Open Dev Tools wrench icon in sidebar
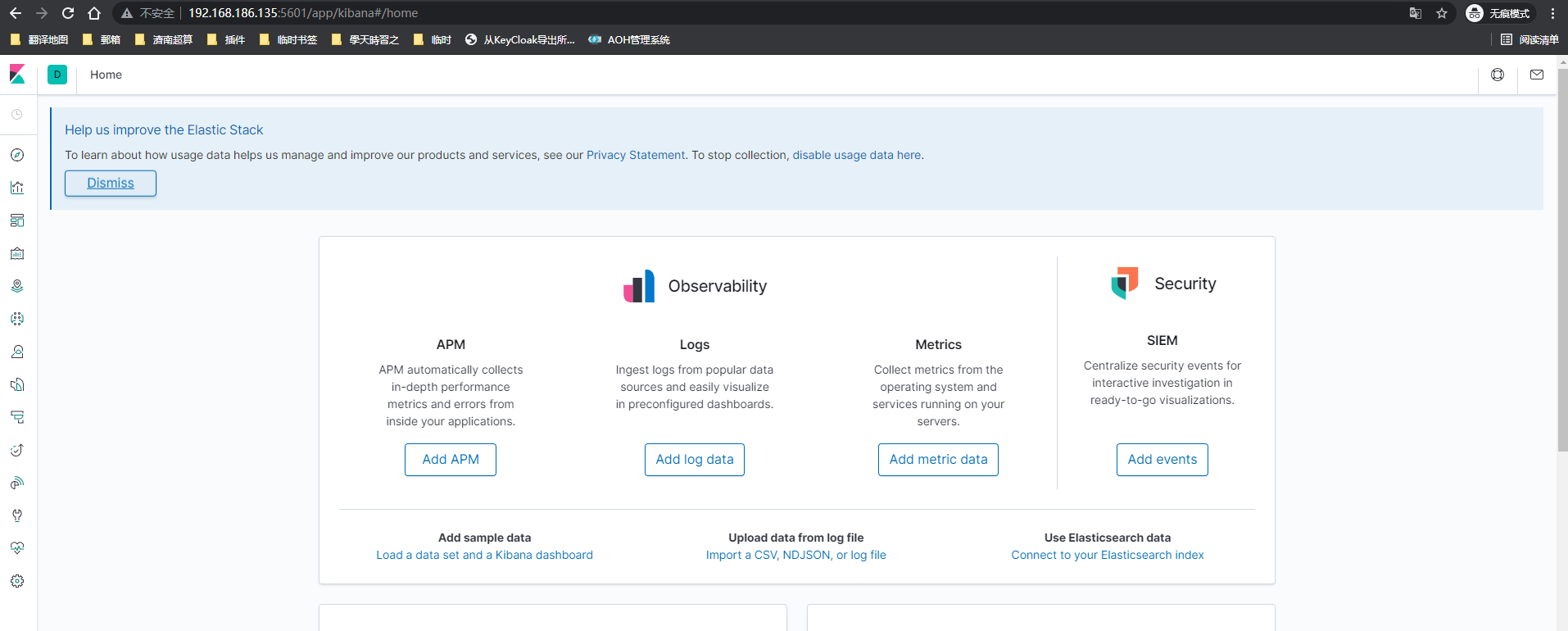 (17, 515)
